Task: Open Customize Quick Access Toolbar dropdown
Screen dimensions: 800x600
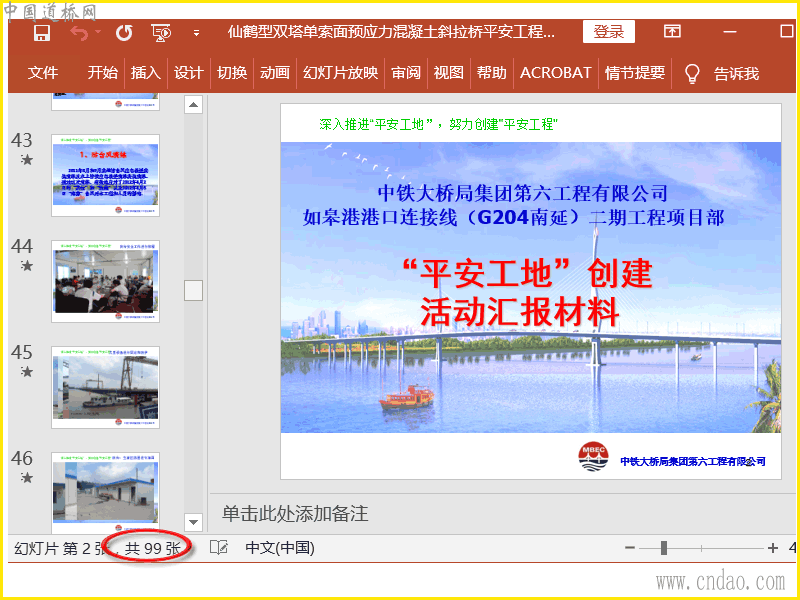Action: (196, 33)
